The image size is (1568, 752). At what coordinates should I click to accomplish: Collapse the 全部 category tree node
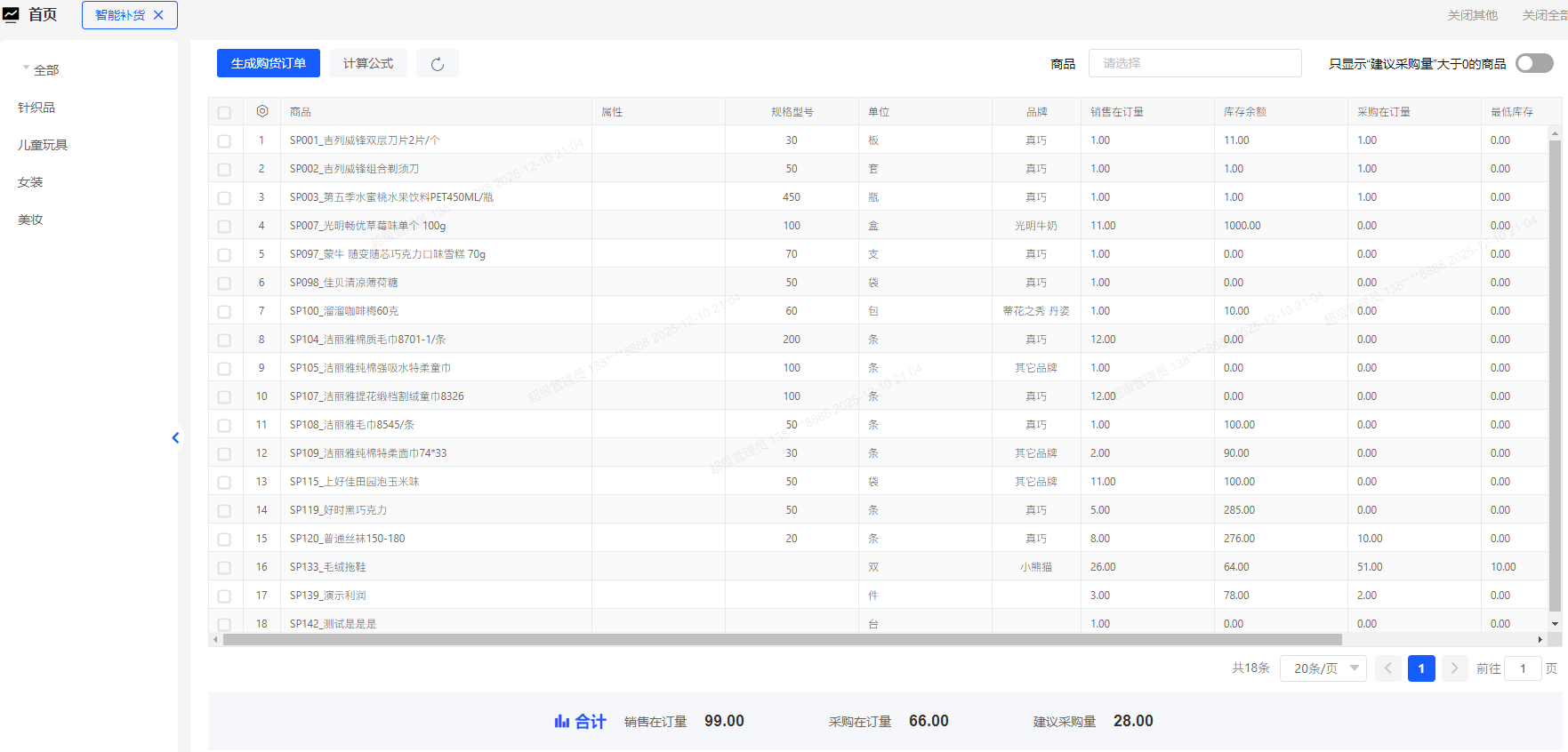[x=27, y=69]
